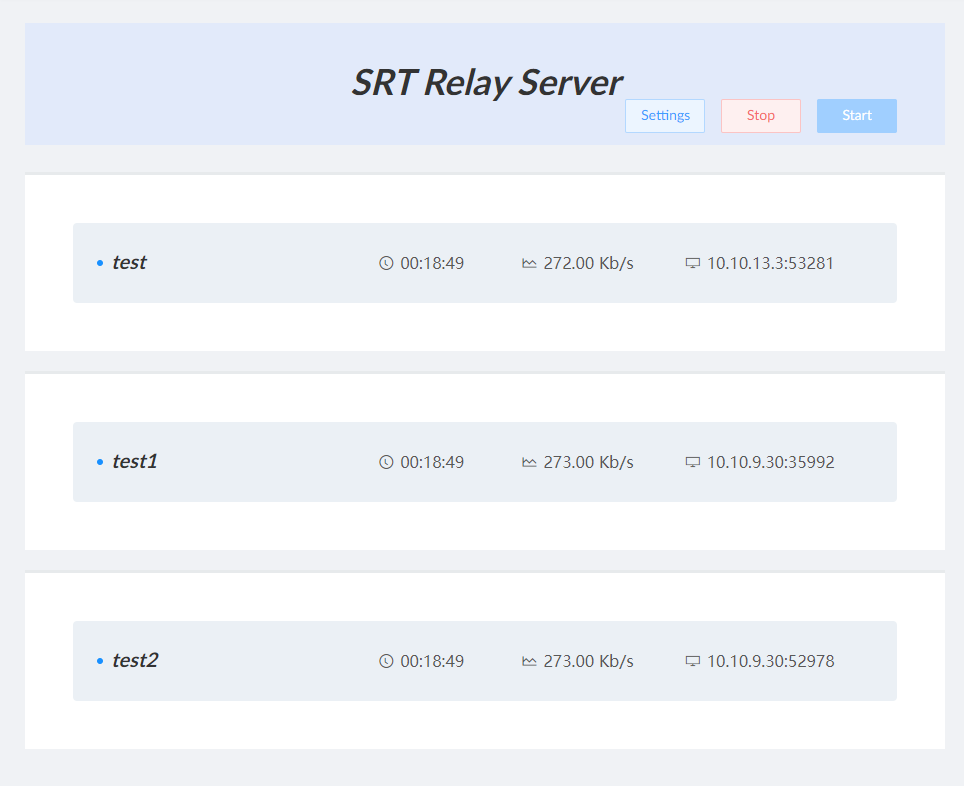Toggle the blue status dot beside test
The image size is (964, 786).
pyautogui.click(x=99, y=263)
